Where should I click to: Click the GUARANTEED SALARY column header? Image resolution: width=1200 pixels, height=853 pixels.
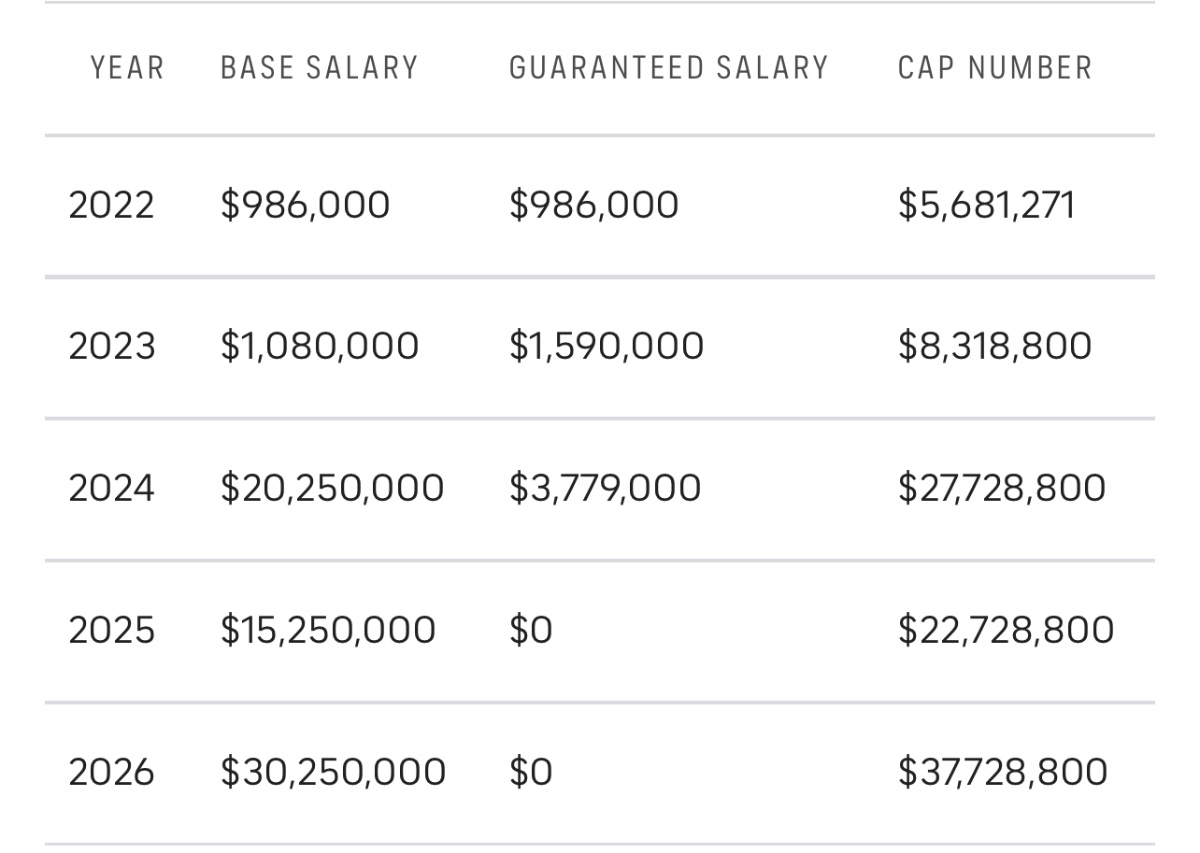[668, 68]
